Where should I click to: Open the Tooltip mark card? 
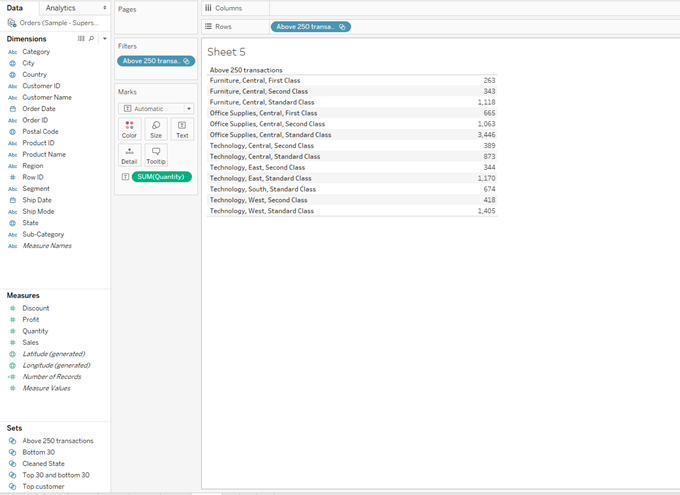click(156, 155)
